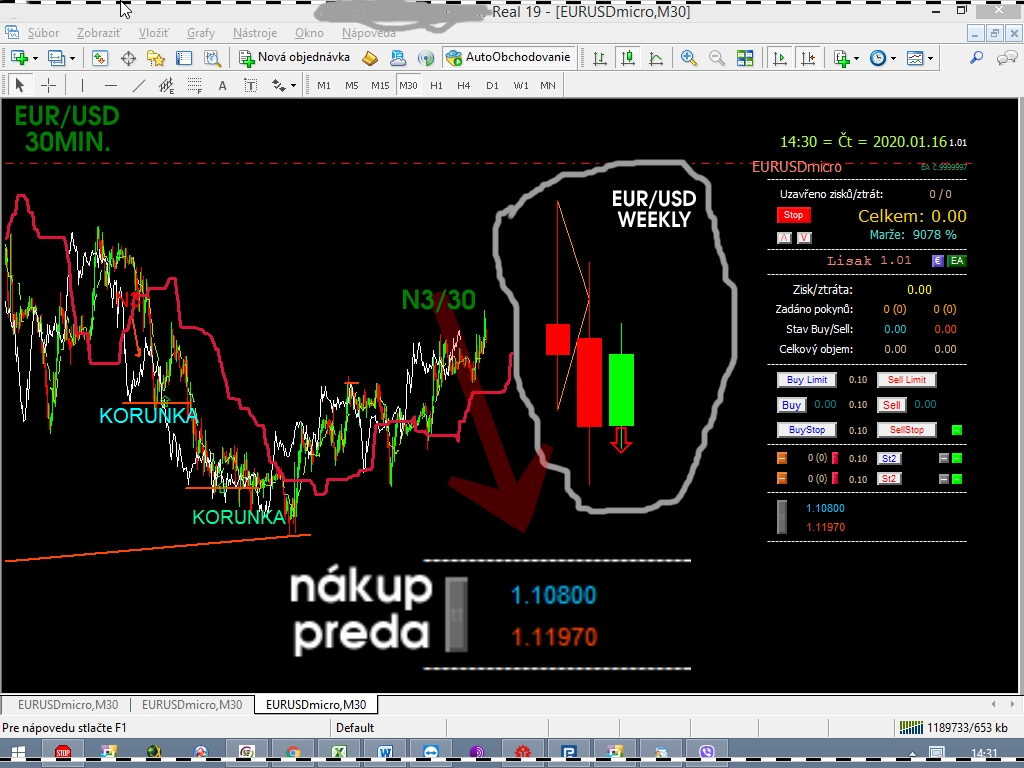Open Windows Start button

coord(18,752)
